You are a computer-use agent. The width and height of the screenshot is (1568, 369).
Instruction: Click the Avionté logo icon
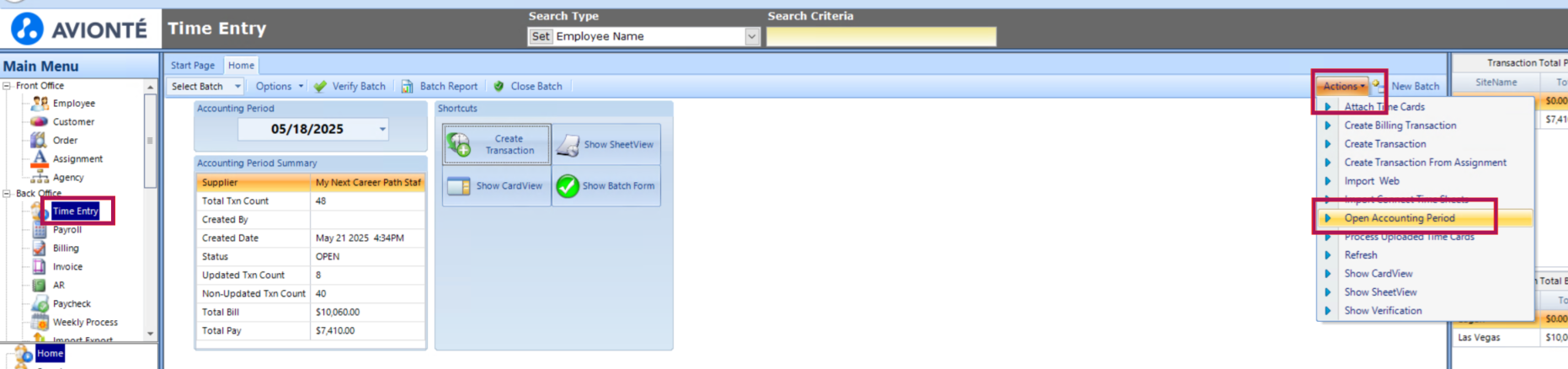(27, 29)
